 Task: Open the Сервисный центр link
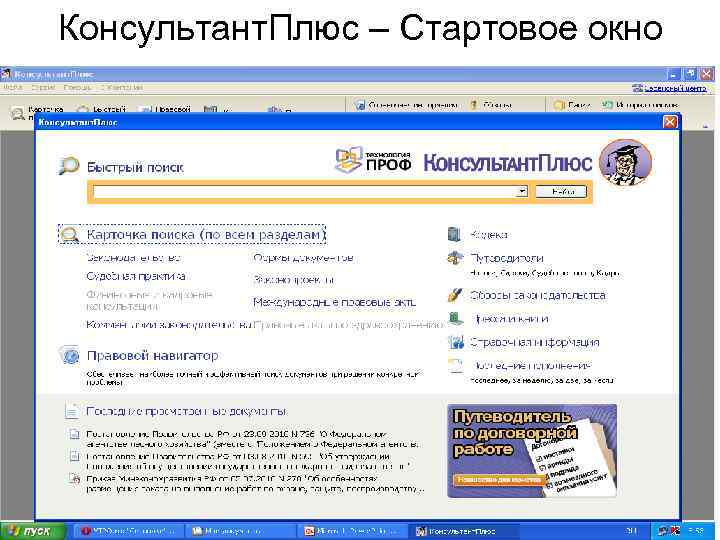[x=669, y=88]
